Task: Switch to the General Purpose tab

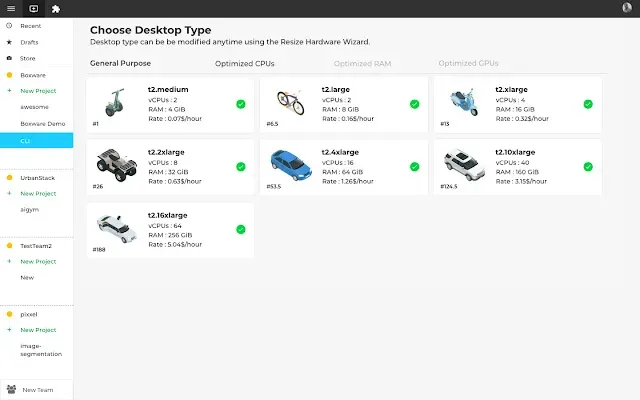Action: [x=120, y=63]
